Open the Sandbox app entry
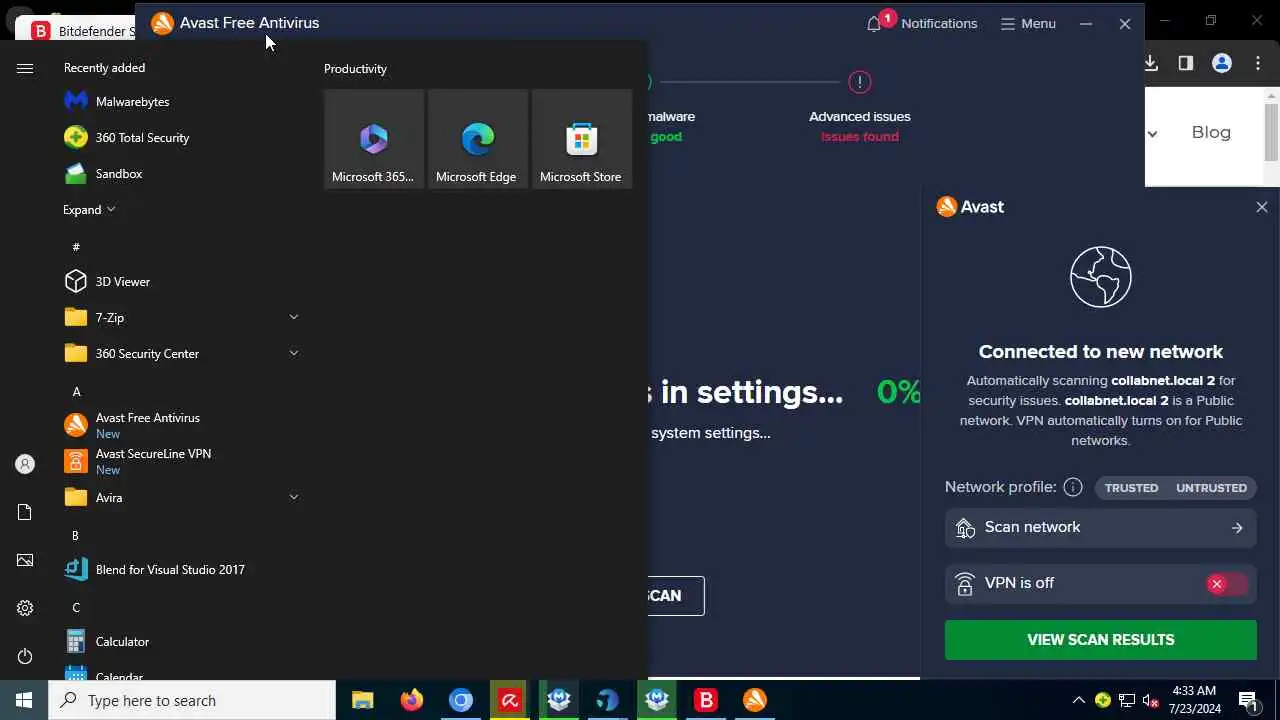The width and height of the screenshot is (1280, 720). point(180,173)
